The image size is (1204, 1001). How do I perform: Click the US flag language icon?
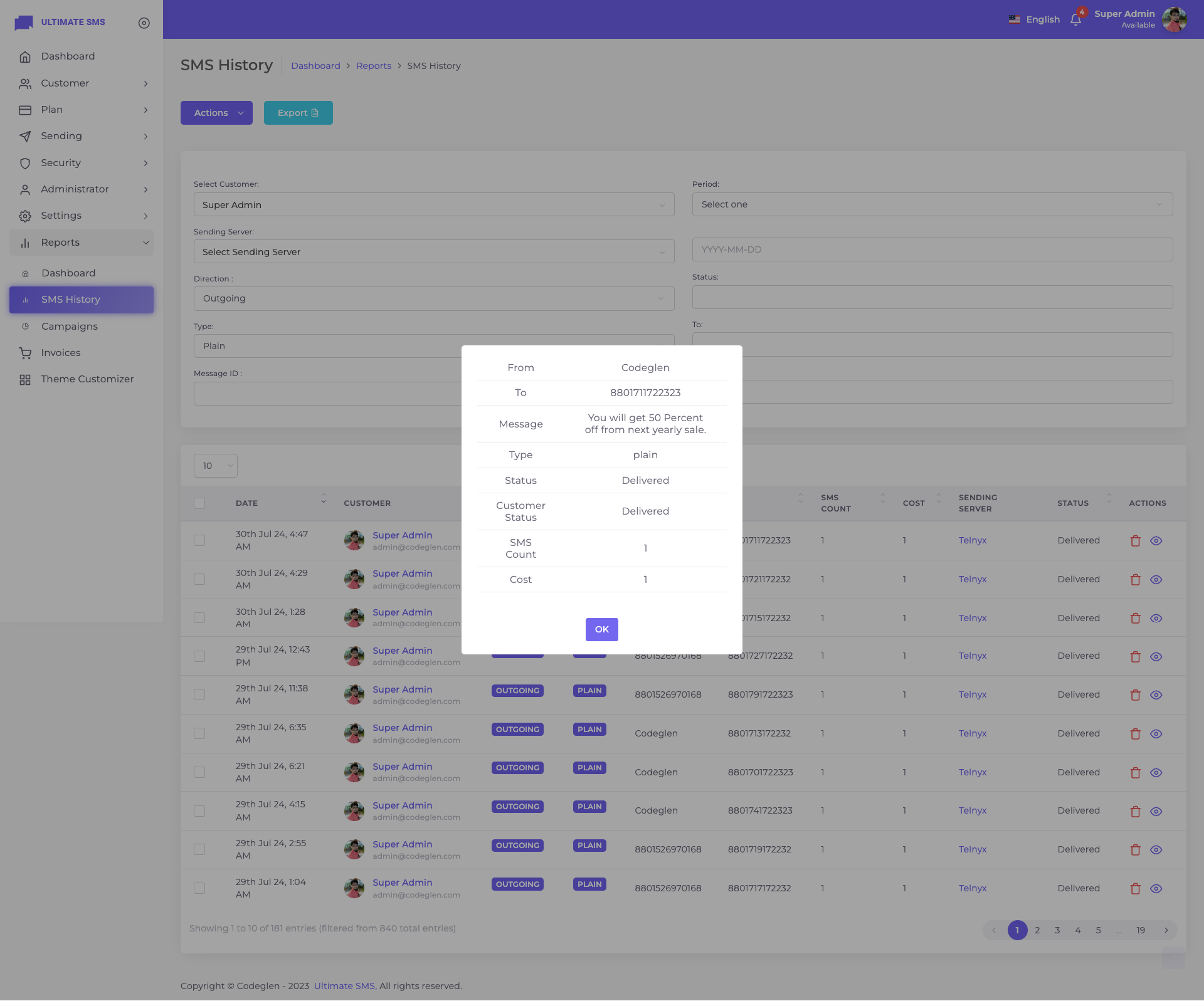pyautogui.click(x=1014, y=19)
